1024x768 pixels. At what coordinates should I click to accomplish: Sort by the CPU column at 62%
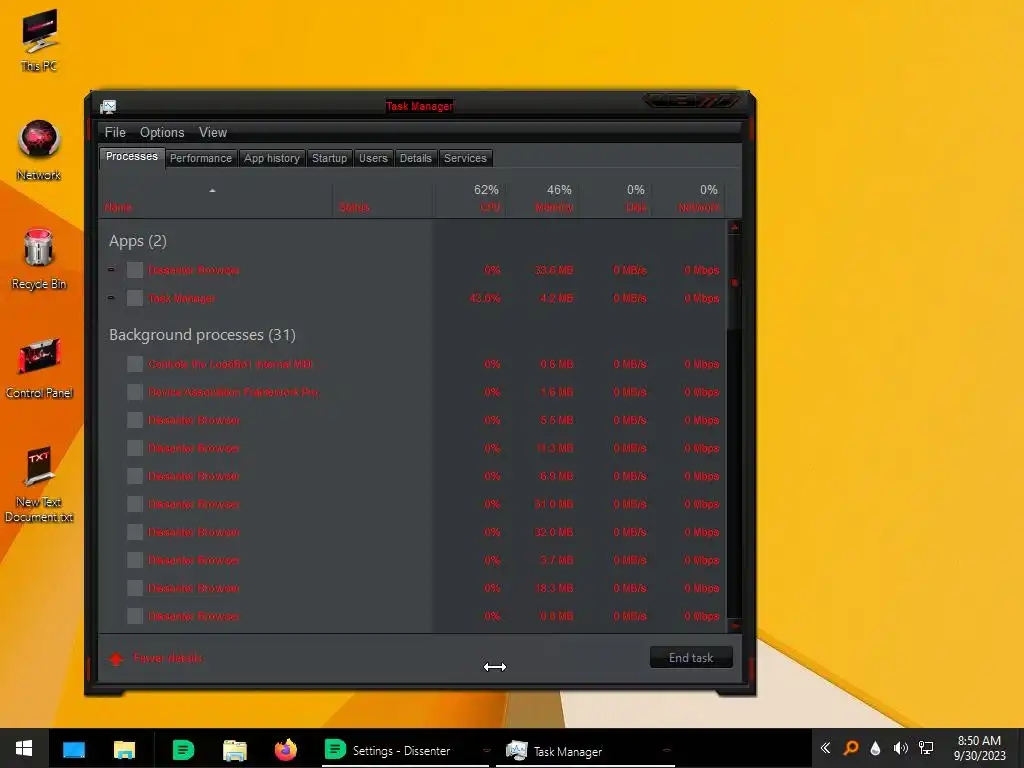tap(470, 199)
